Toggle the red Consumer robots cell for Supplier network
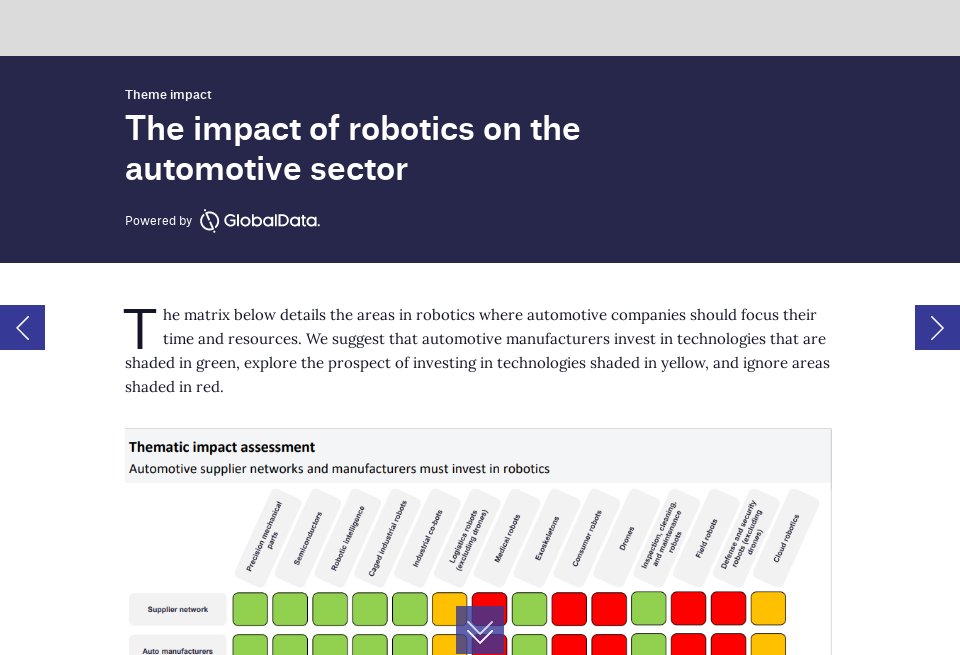This screenshot has width=960, height=655. click(569, 609)
